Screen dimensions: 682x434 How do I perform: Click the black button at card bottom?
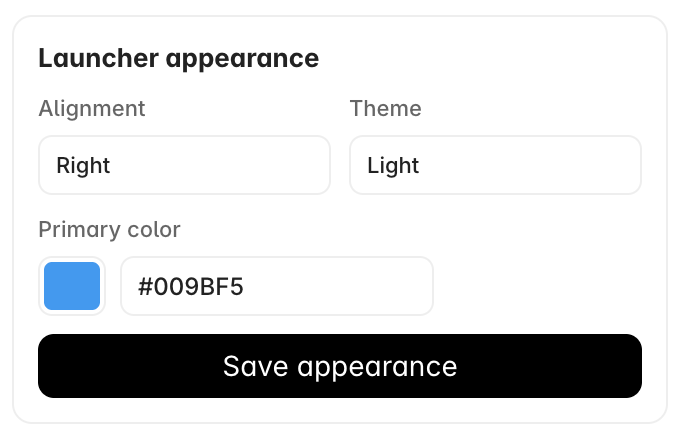pos(340,366)
